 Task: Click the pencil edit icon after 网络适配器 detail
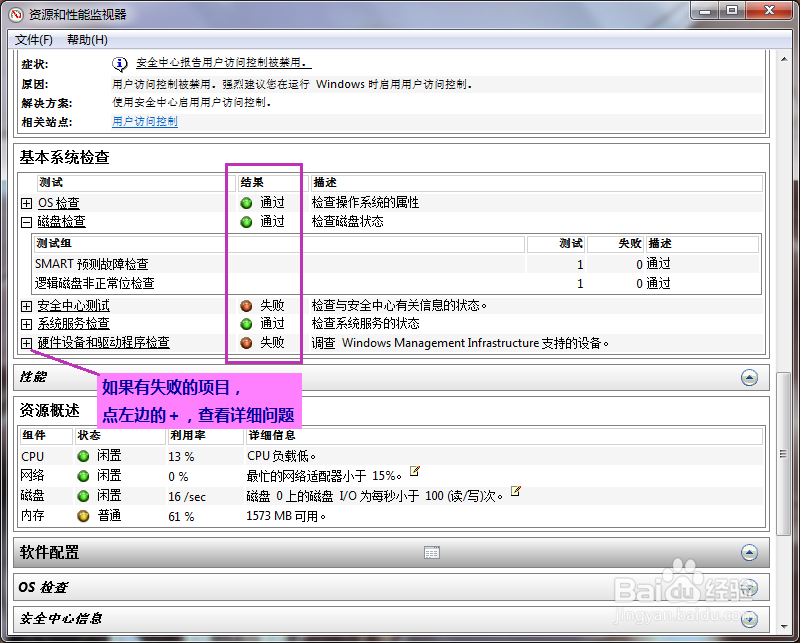click(414, 471)
